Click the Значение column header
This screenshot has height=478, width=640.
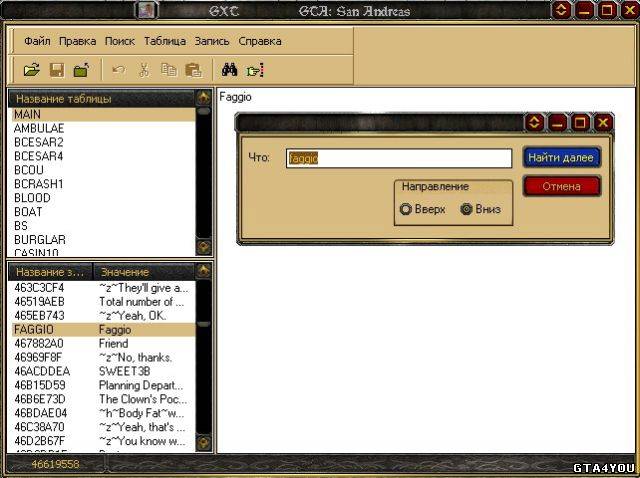click(144, 272)
